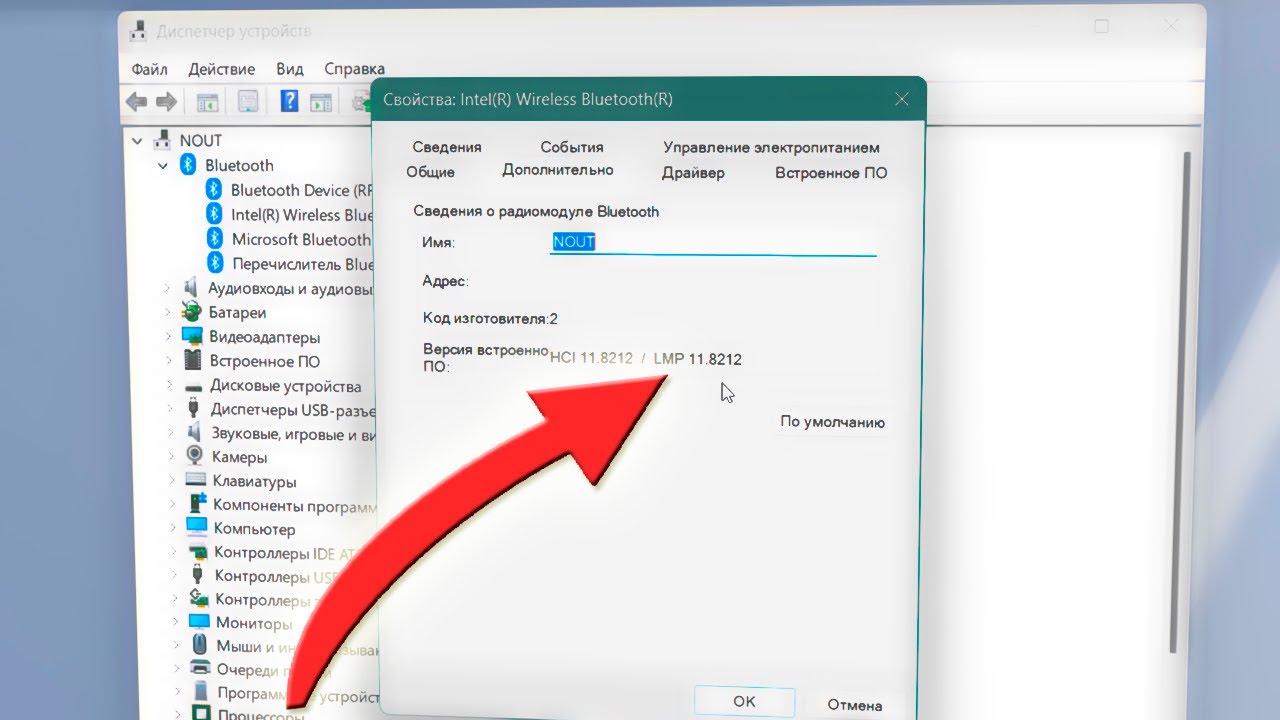
Task: Open the Справка menu
Action: (x=354, y=69)
